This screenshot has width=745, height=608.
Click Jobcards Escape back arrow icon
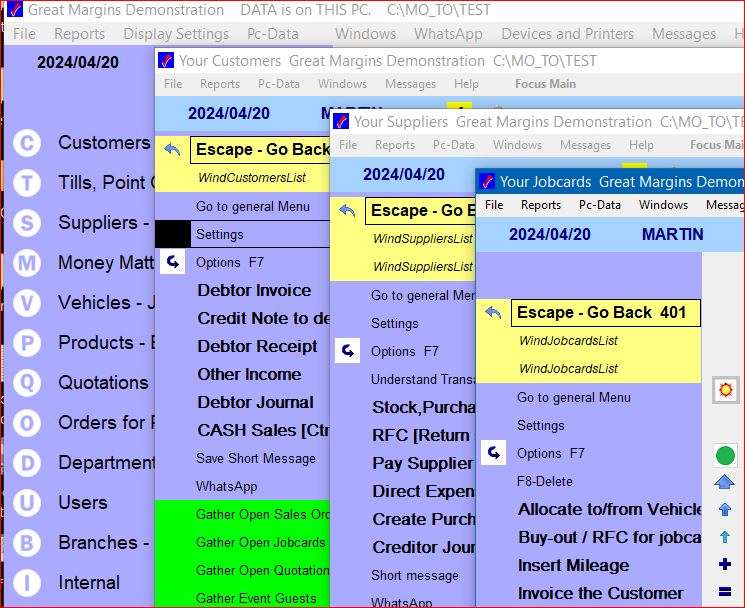493,313
